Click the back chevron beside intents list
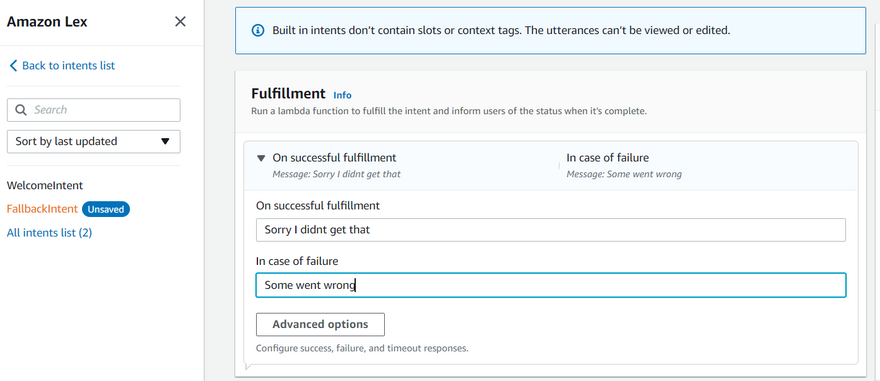Screen dimensions: 880x381 (x=13, y=66)
